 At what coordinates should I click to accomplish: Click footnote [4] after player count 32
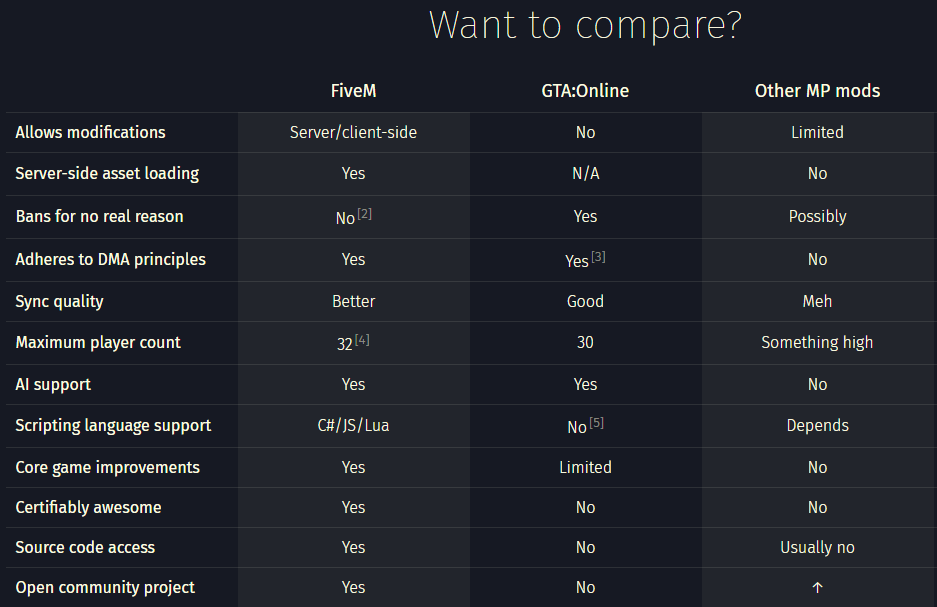pyautogui.click(x=362, y=340)
